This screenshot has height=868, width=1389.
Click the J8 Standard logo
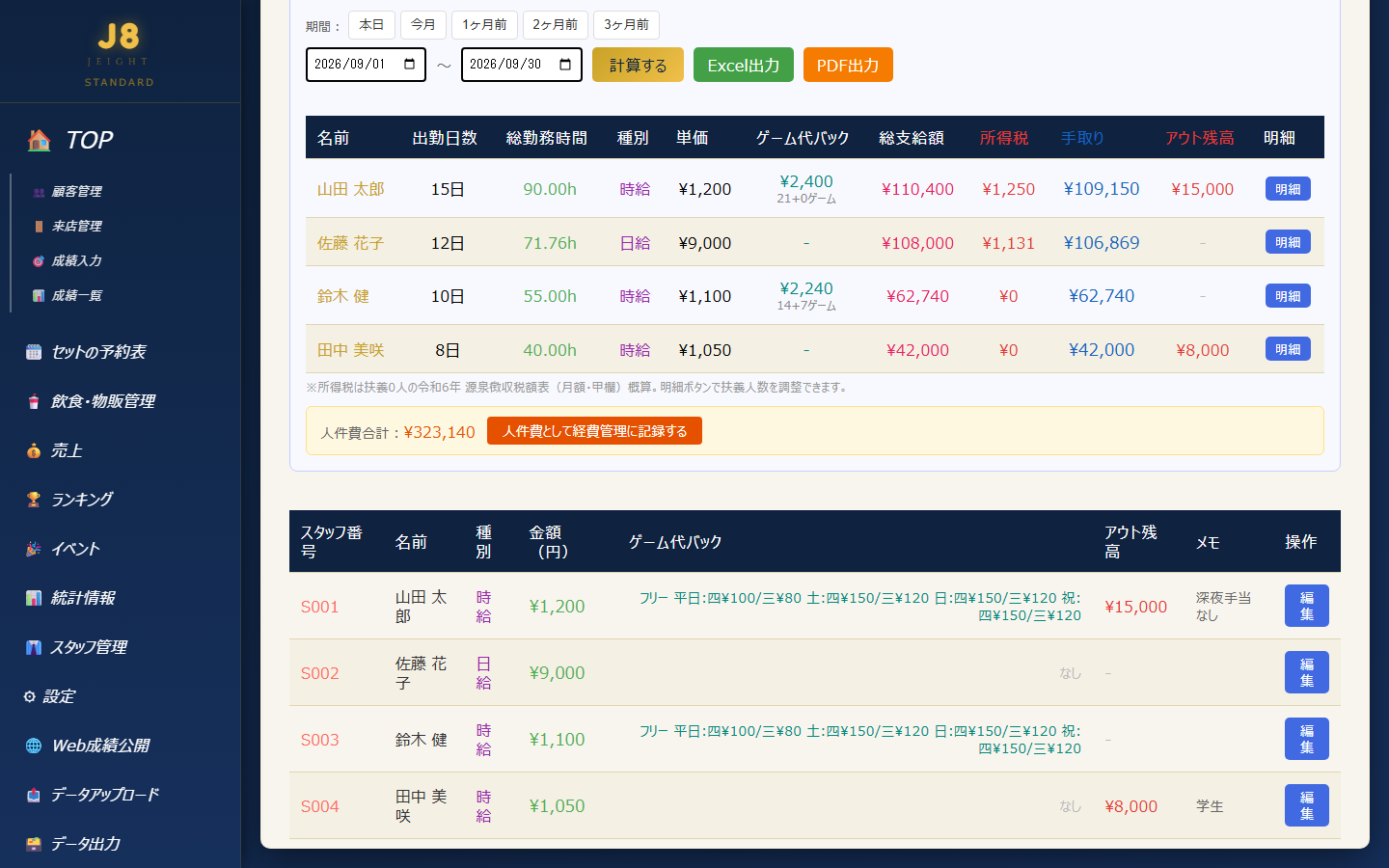click(x=119, y=53)
